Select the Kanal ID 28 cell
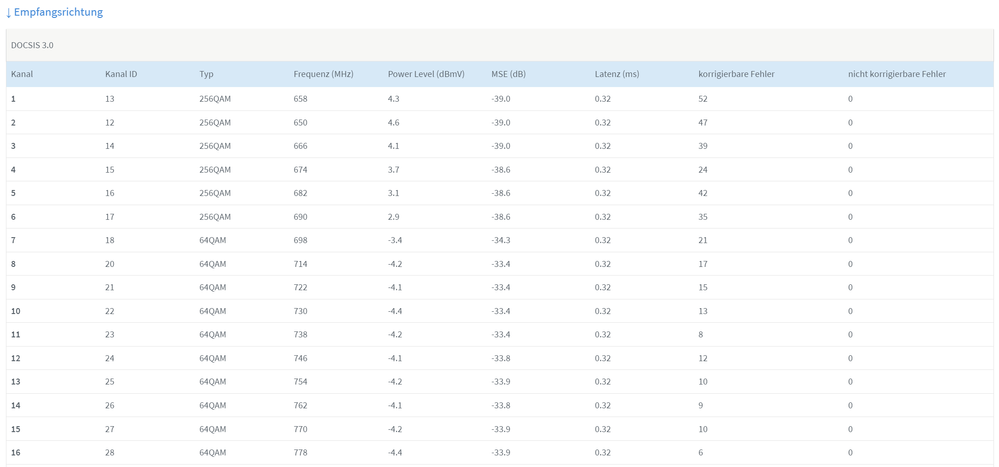This screenshot has width=999, height=467. (x=110, y=452)
